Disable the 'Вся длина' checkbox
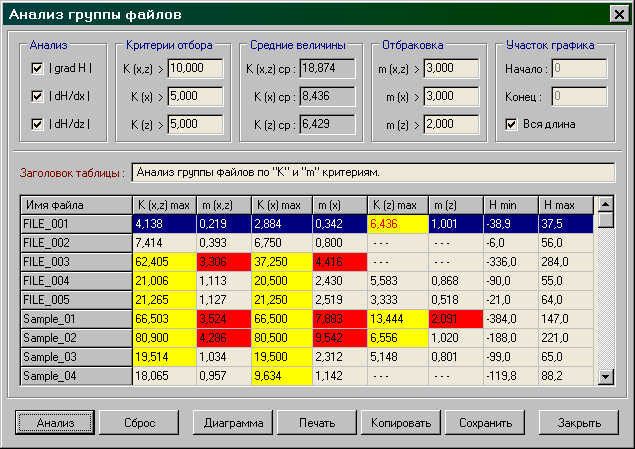The height and width of the screenshot is (449, 635). [512, 124]
